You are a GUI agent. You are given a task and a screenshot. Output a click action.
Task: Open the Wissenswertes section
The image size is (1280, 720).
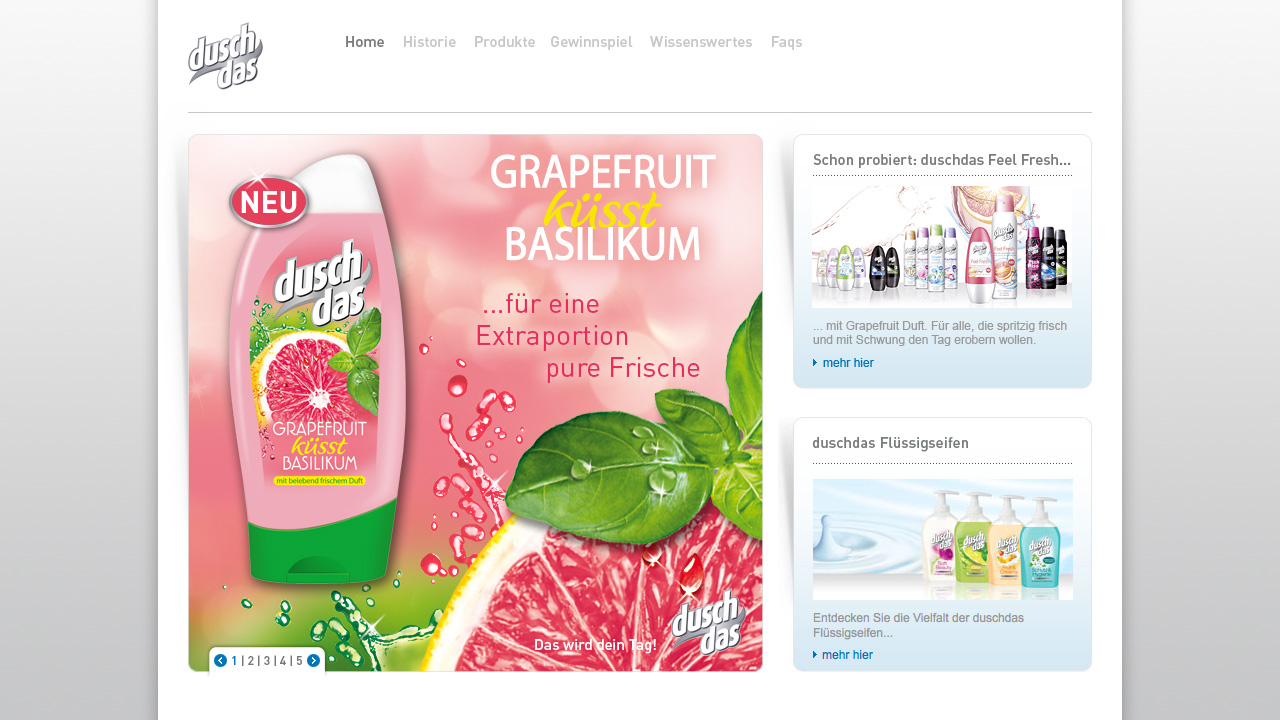click(701, 42)
